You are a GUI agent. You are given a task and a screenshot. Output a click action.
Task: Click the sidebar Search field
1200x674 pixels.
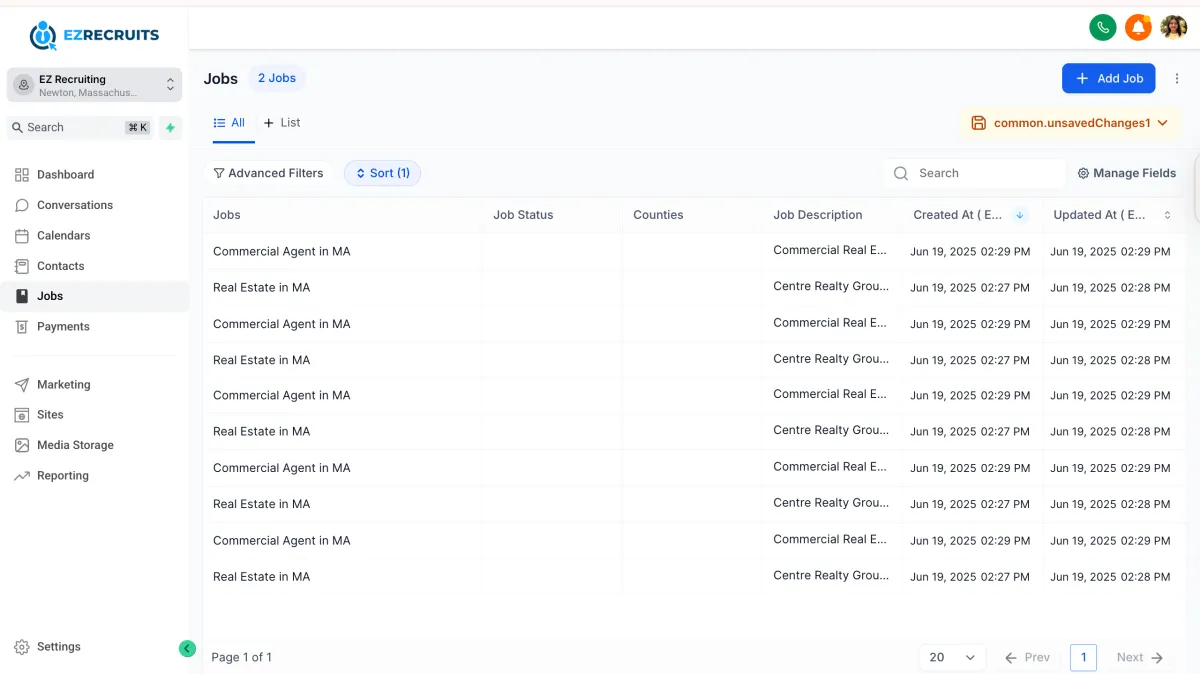coord(80,127)
